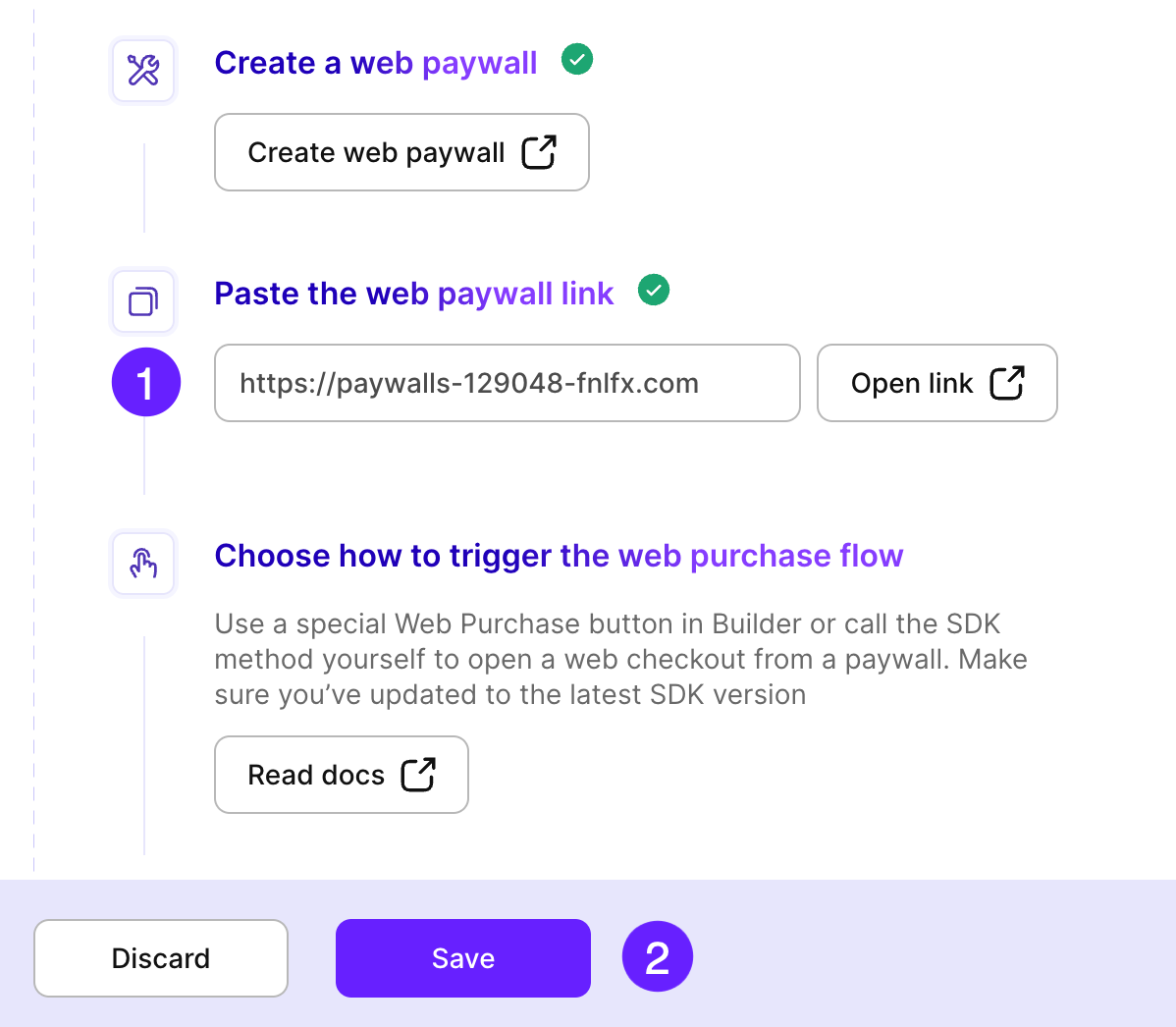Click the "Create a web paywall" heading

point(376,63)
